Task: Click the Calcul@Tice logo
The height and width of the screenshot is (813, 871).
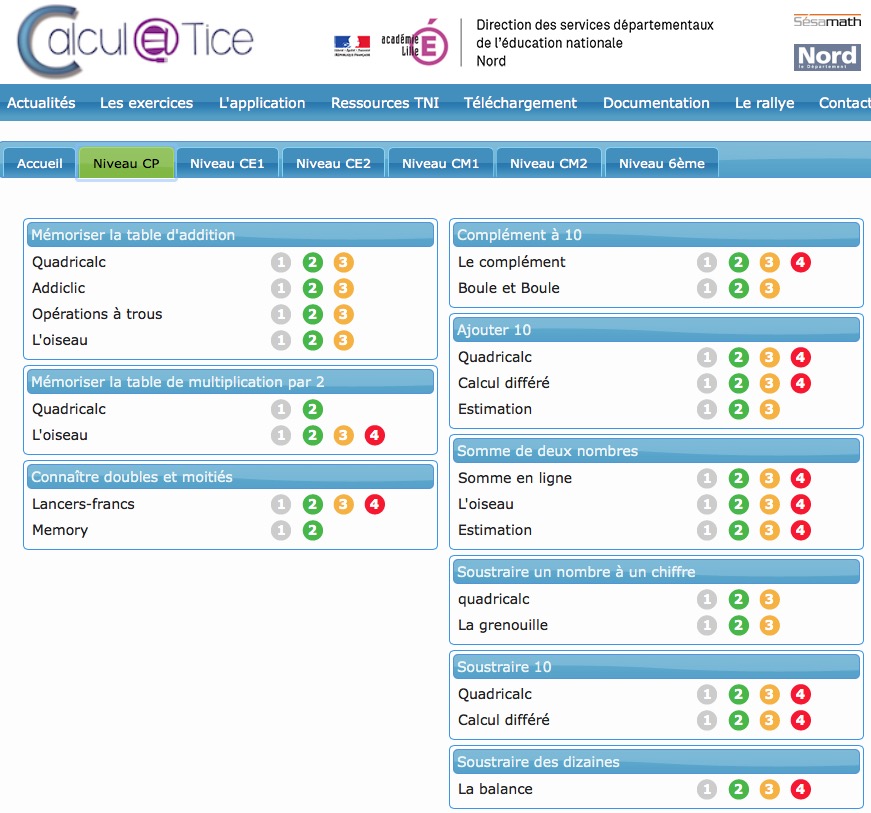Action: click(x=136, y=41)
